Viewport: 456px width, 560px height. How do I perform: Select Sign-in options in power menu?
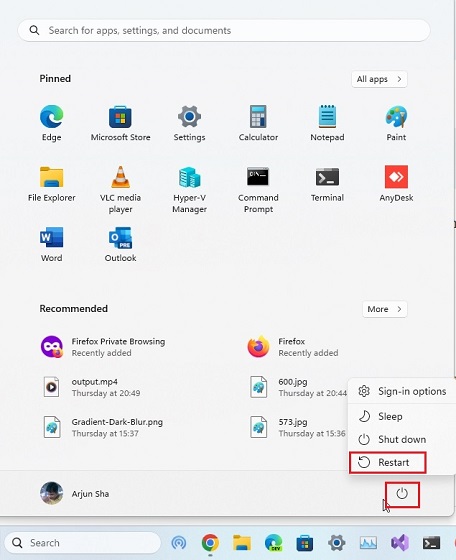click(x=402, y=391)
